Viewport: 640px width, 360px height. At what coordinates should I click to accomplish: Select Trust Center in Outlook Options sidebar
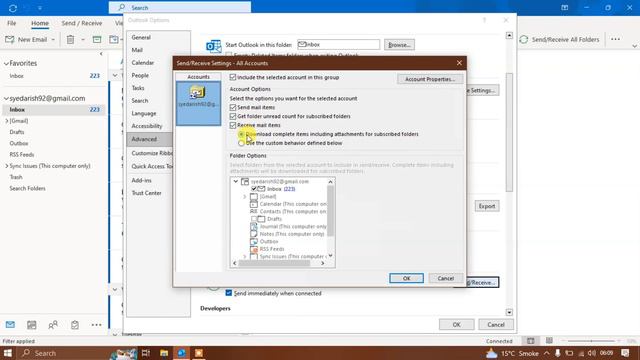click(x=147, y=193)
